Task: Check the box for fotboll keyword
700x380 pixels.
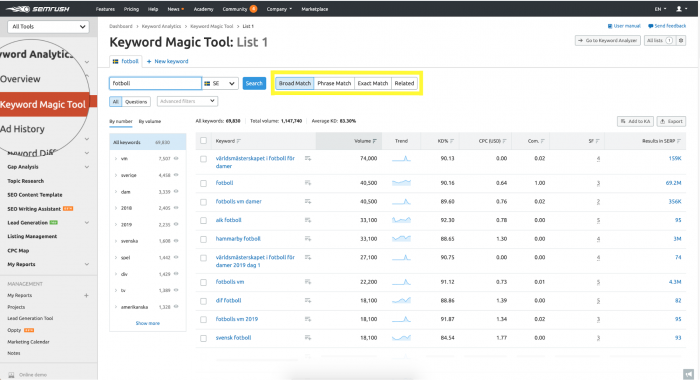Action: pyautogui.click(x=204, y=183)
